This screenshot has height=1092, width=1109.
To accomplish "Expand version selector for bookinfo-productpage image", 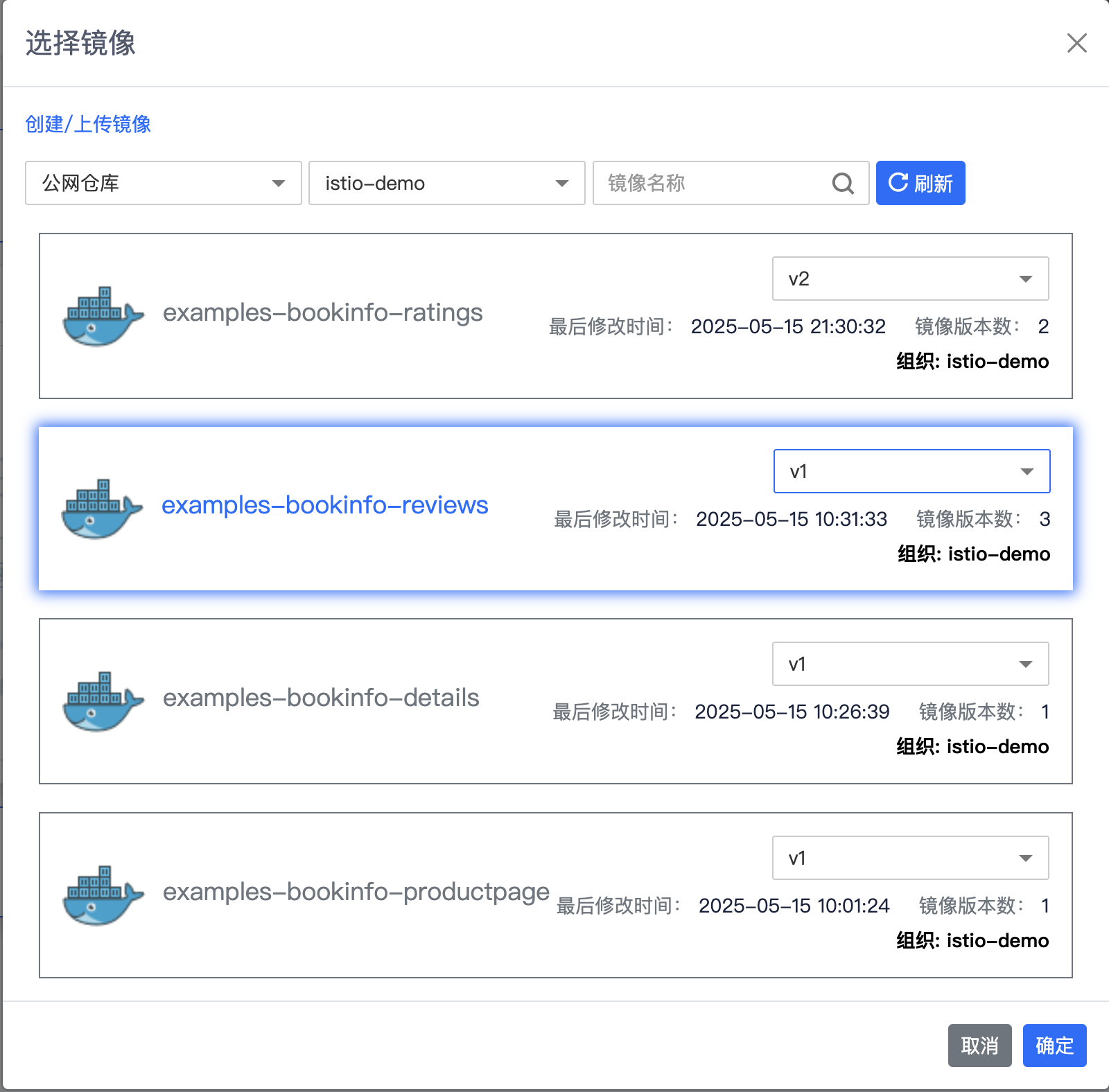I will (x=910, y=858).
